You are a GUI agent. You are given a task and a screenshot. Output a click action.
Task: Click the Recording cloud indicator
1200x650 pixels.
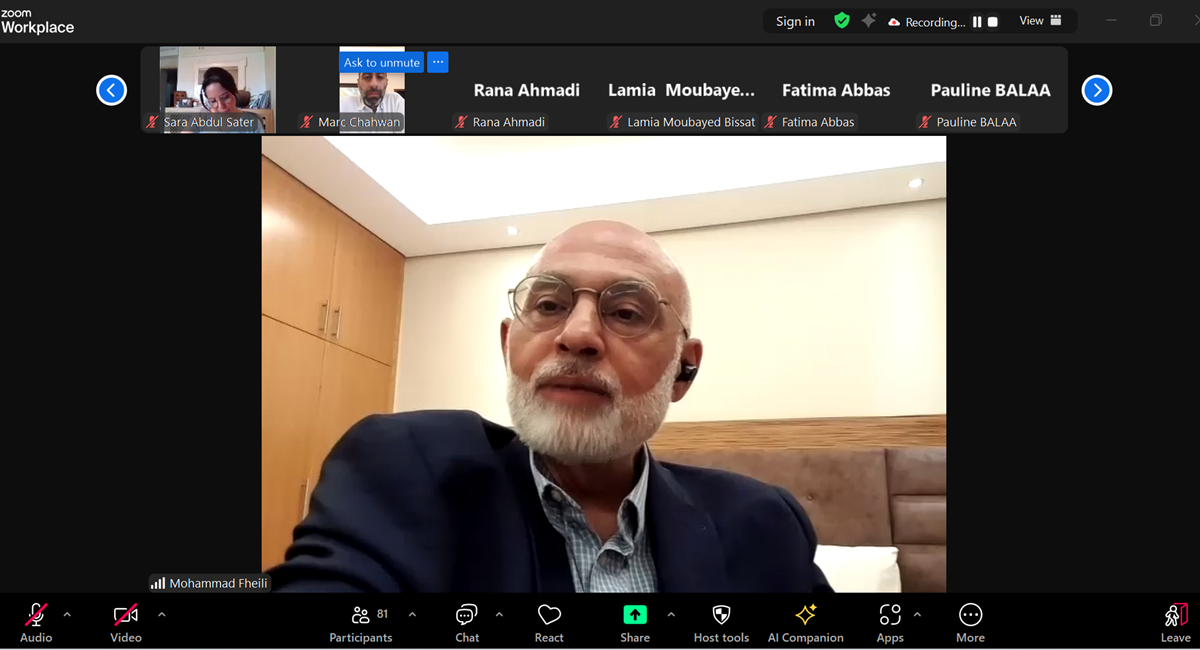point(926,22)
